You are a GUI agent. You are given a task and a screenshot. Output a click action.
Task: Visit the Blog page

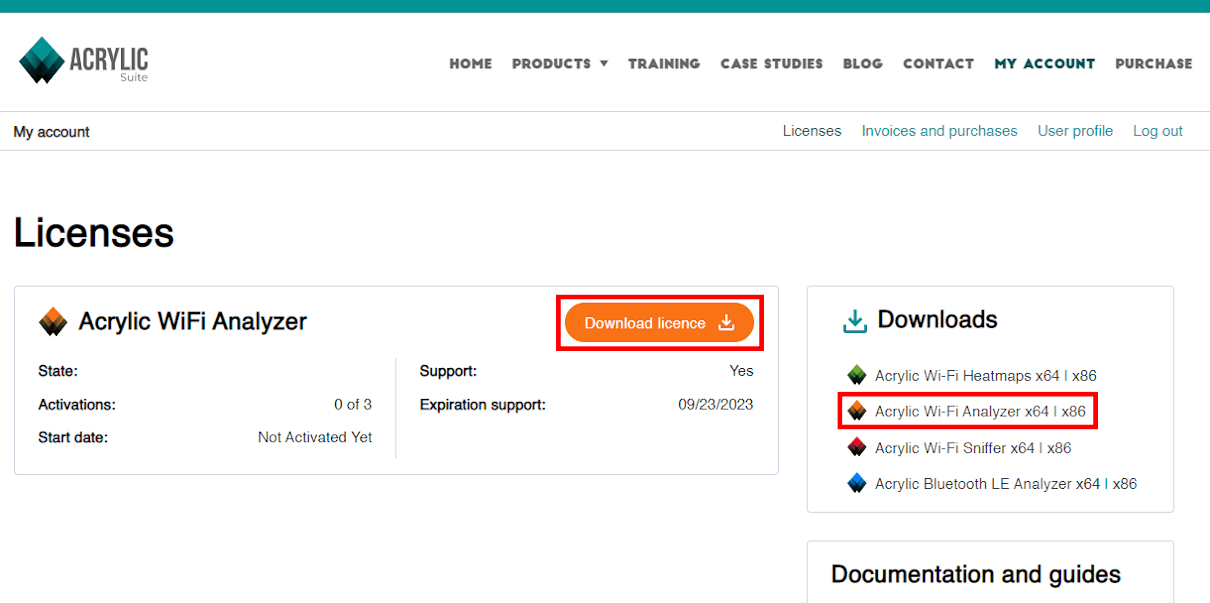coord(863,63)
